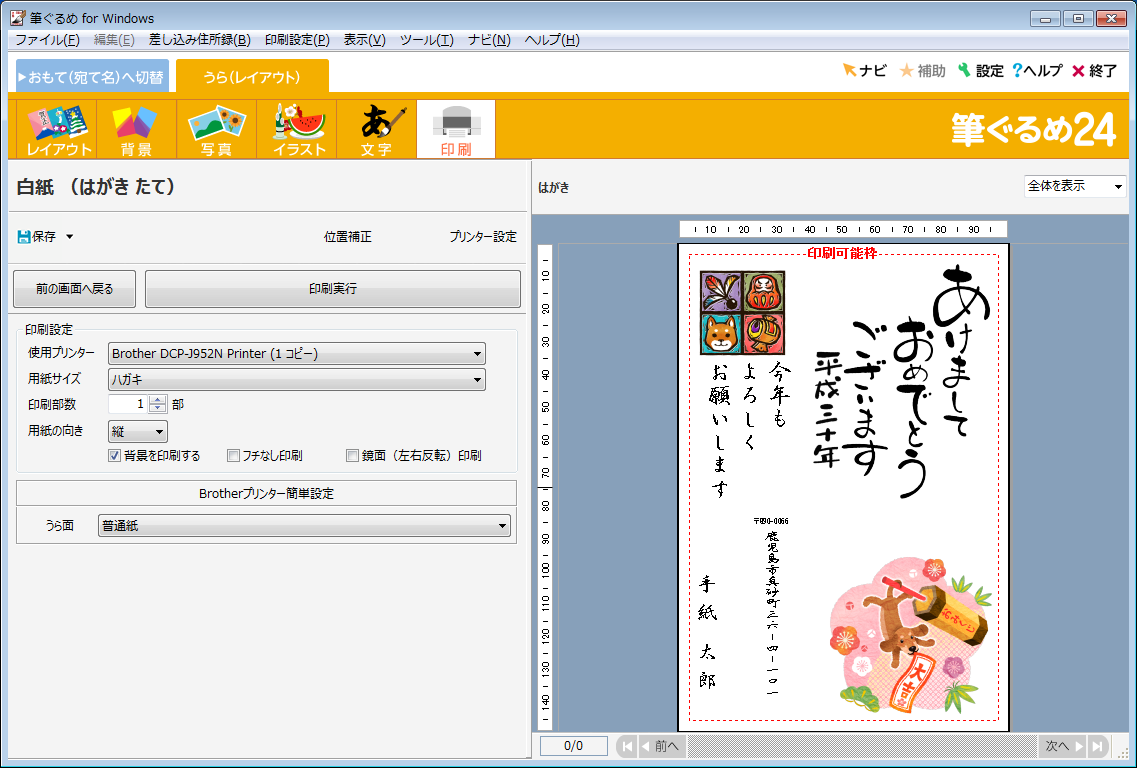Click the 補助 star icon
This screenshot has height=768, width=1137.
click(906, 70)
